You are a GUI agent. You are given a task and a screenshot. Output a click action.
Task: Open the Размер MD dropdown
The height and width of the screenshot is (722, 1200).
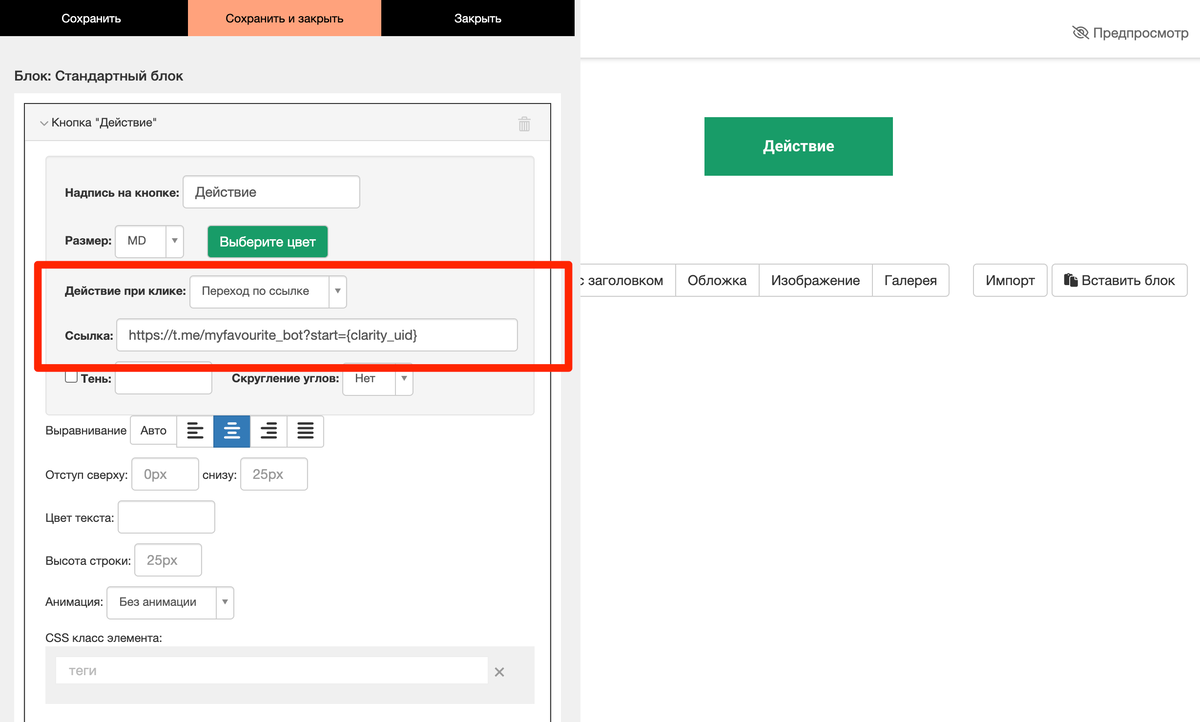point(150,241)
